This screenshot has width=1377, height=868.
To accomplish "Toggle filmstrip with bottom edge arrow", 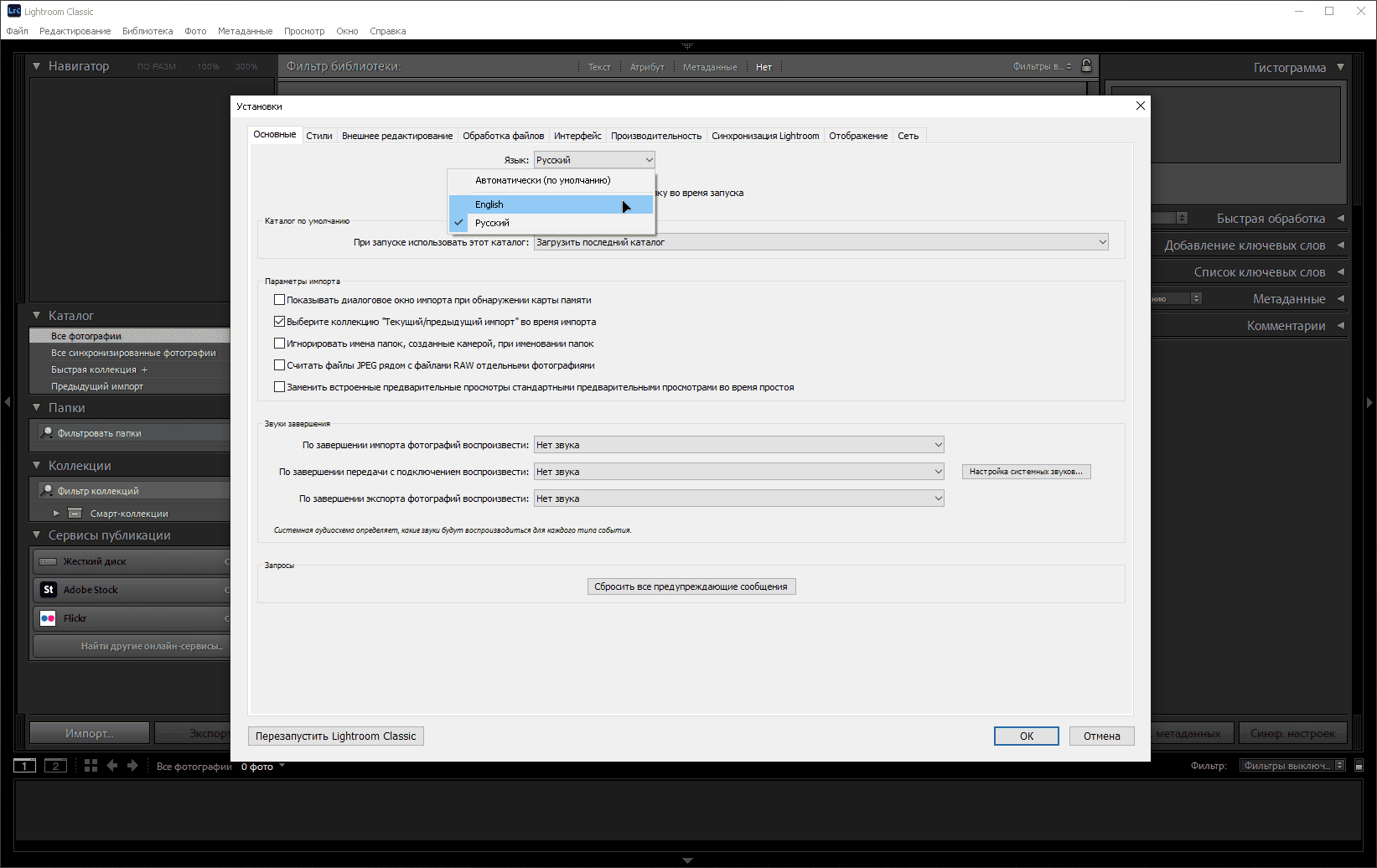I will coord(687,860).
